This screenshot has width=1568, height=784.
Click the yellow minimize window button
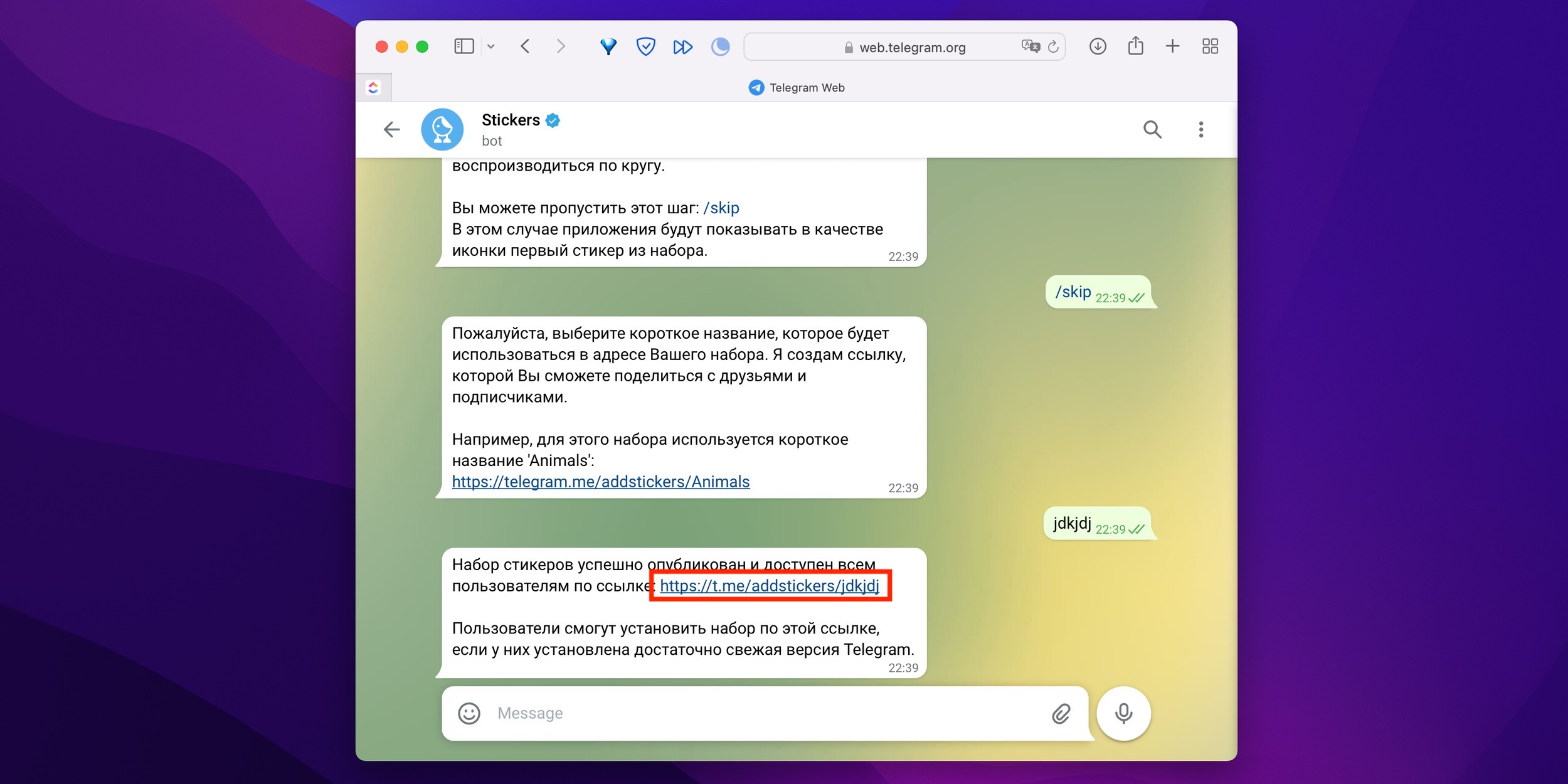click(x=402, y=46)
